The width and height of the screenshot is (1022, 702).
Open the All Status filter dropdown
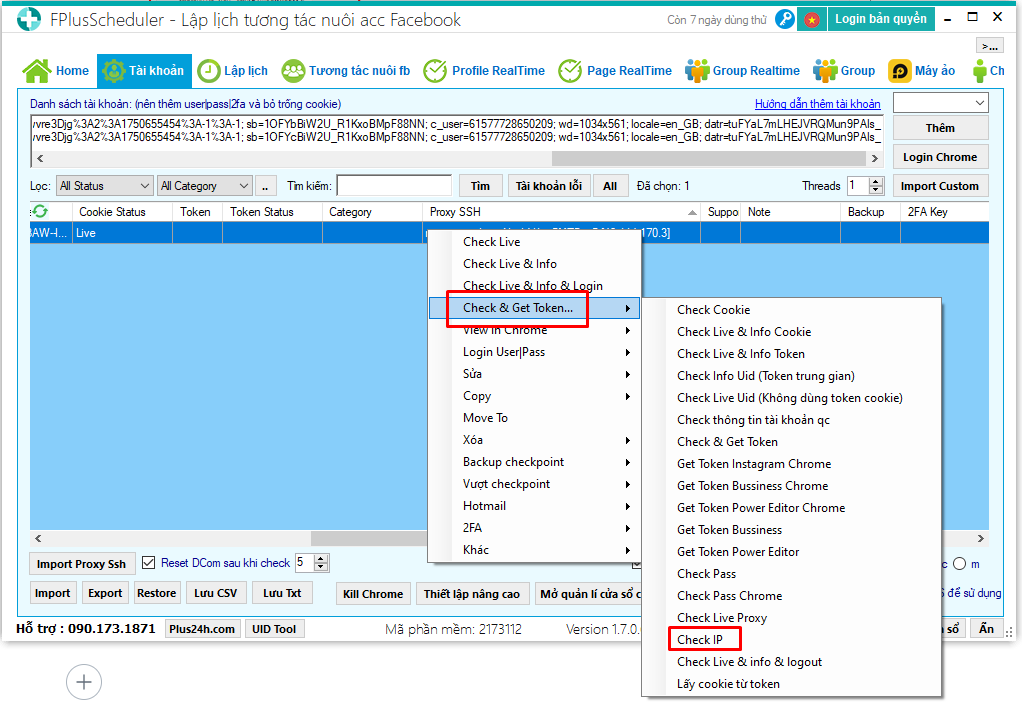(105, 186)
